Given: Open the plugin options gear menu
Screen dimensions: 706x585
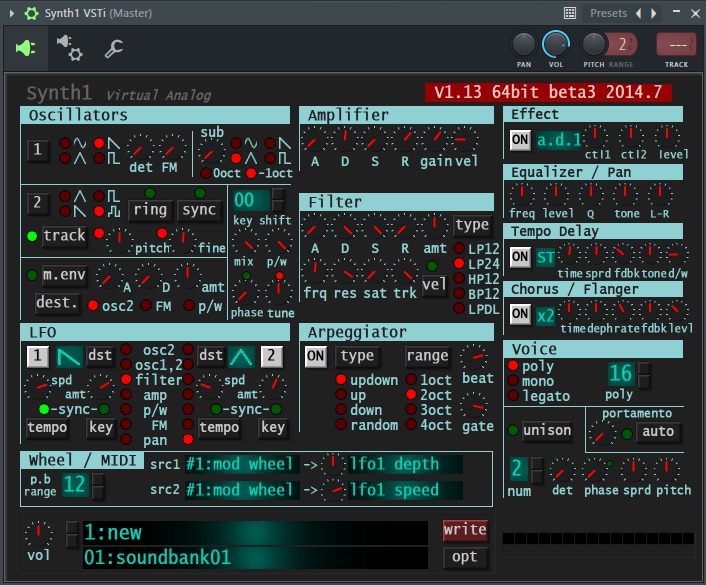Looking at the screenshot, I should point(31,13).
